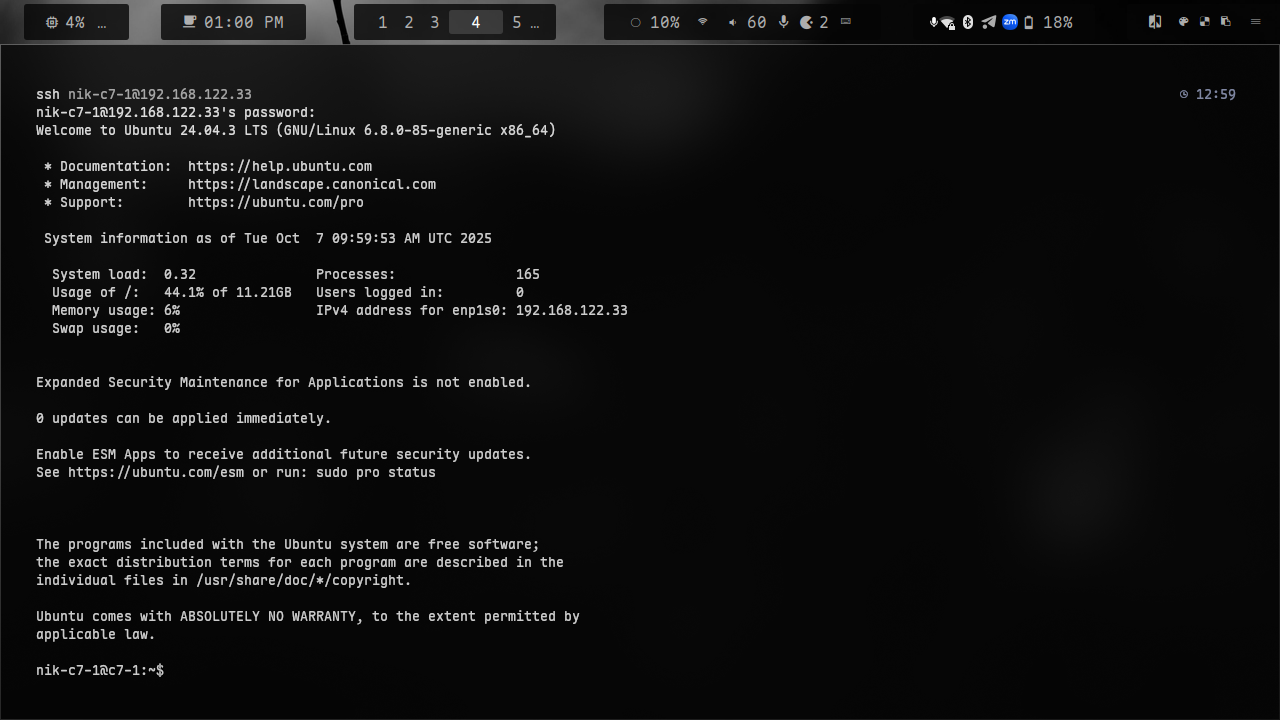This screenshot has height=720, width=1280.
Task: Expand the ellipsis next to CPU 4%
Action: point(102,22)
